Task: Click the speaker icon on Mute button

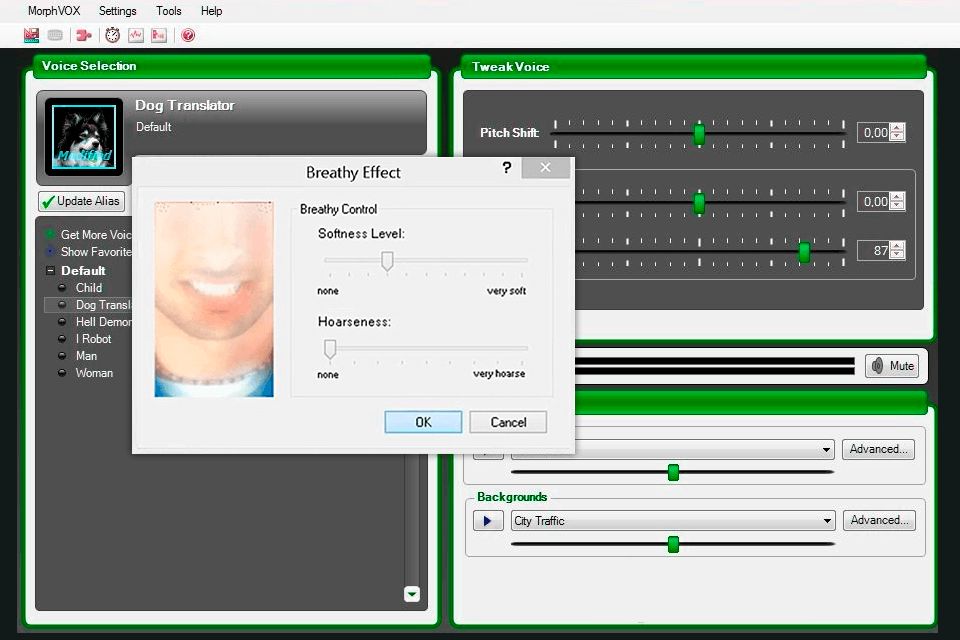Action: tap(877, 366)
